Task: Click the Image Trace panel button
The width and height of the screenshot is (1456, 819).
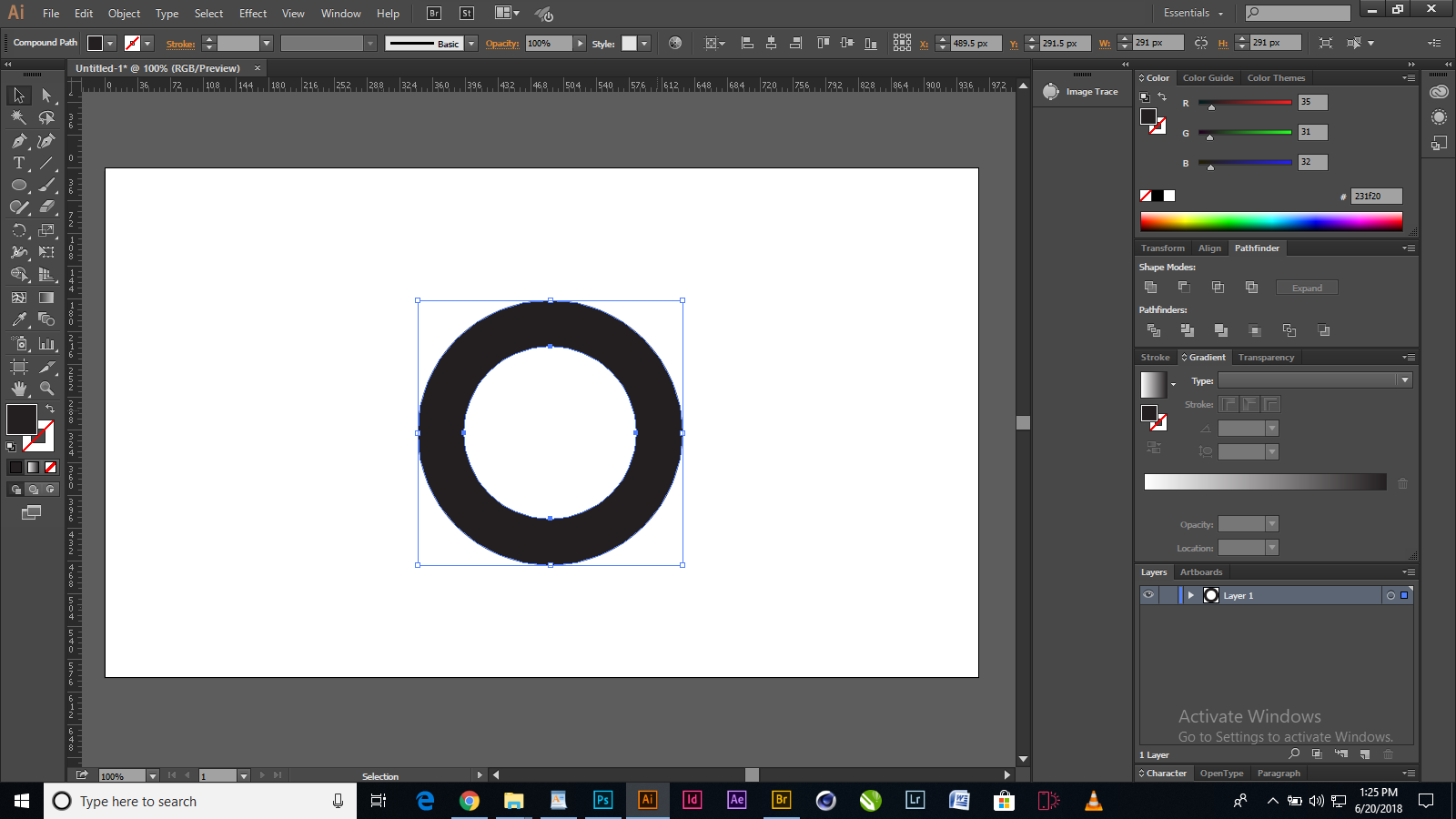Action: pyautogui.click(x=1081, y=92)
